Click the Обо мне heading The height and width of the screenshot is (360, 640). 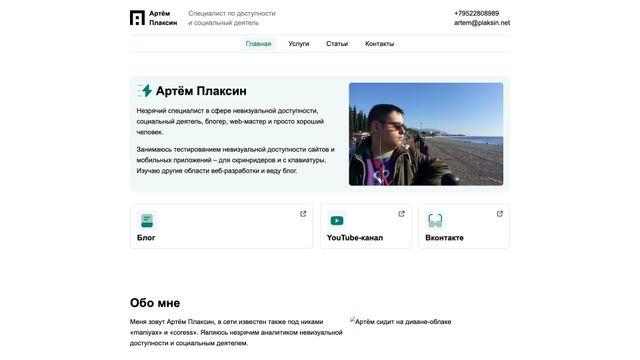pyautogui.click(x=155, y=303)
